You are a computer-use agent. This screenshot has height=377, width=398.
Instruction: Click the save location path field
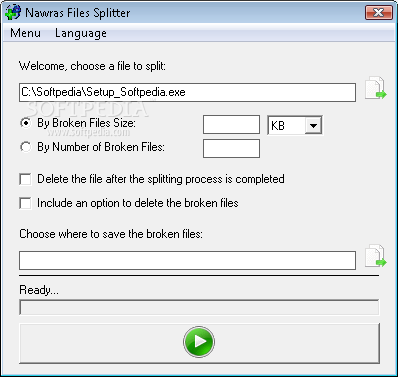point(187,260)
